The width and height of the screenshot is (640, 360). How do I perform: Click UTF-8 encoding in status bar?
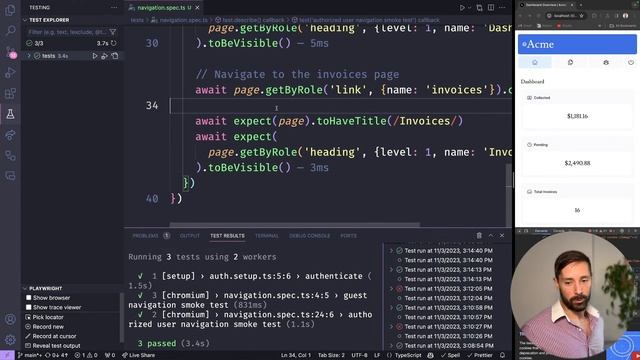click(x=359, y=356)
